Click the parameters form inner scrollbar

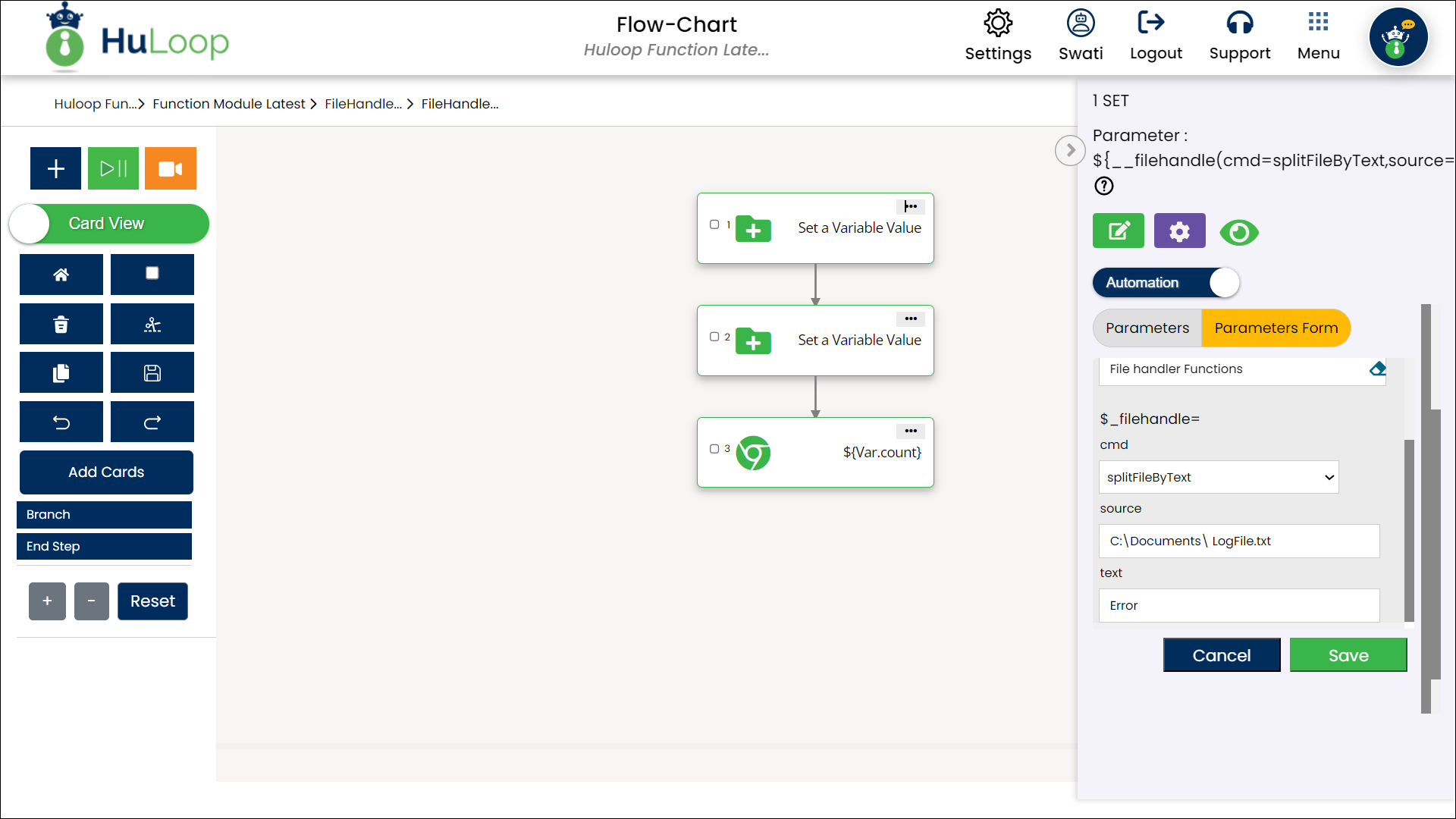point(1409,531)
